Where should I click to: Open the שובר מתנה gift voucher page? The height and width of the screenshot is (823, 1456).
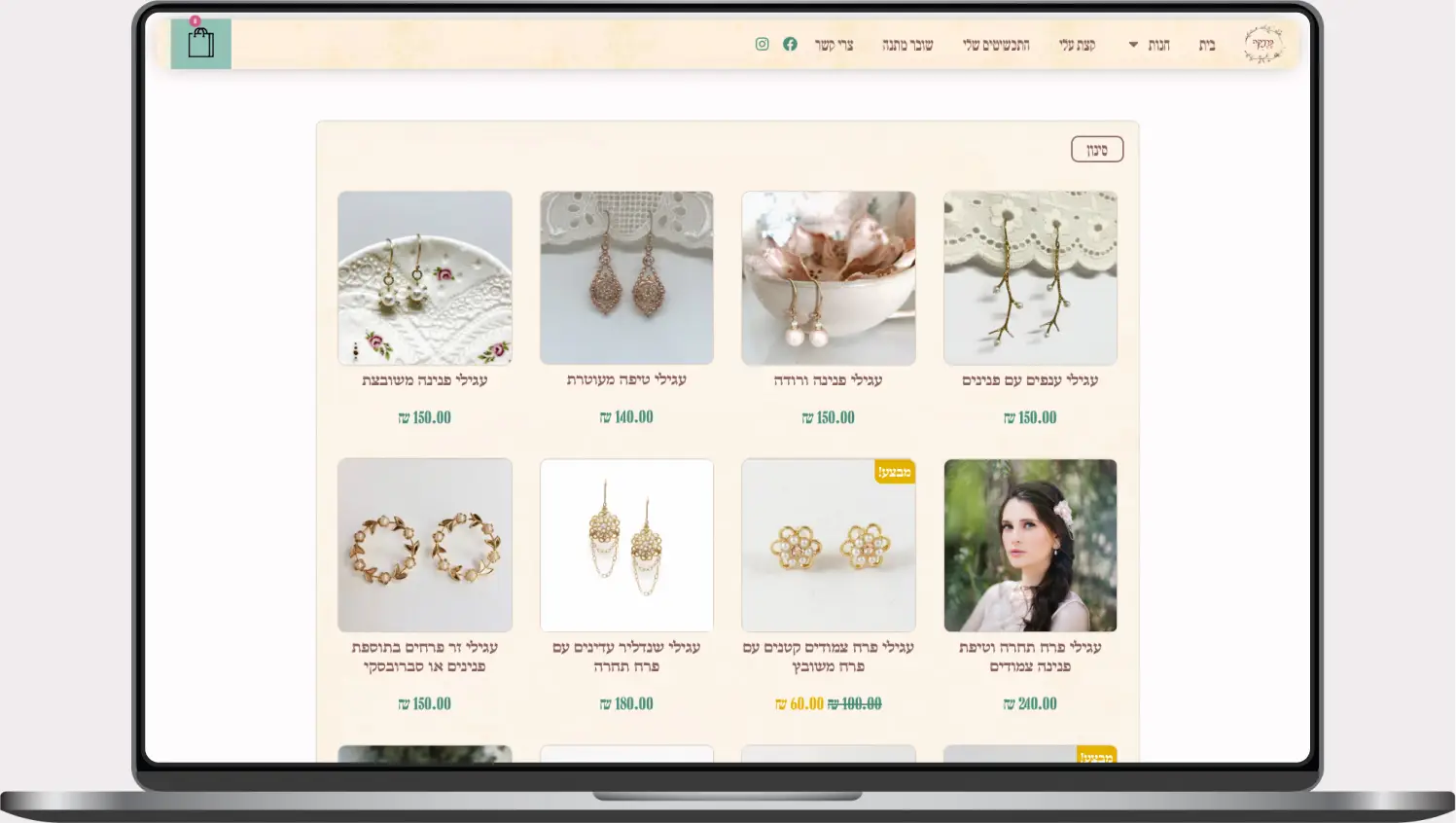pos(907,45)
